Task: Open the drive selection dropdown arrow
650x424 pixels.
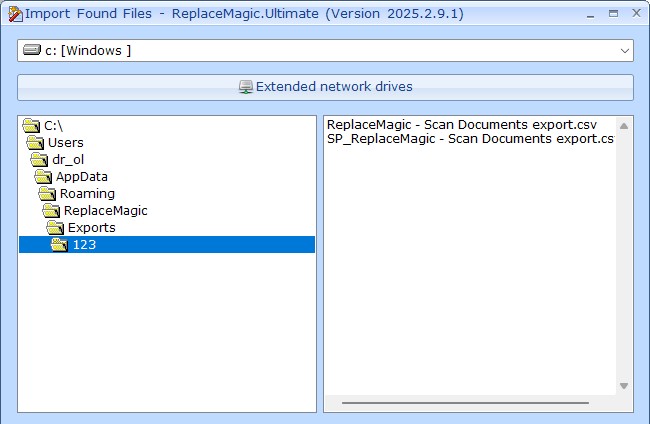Action: [624, 51]
